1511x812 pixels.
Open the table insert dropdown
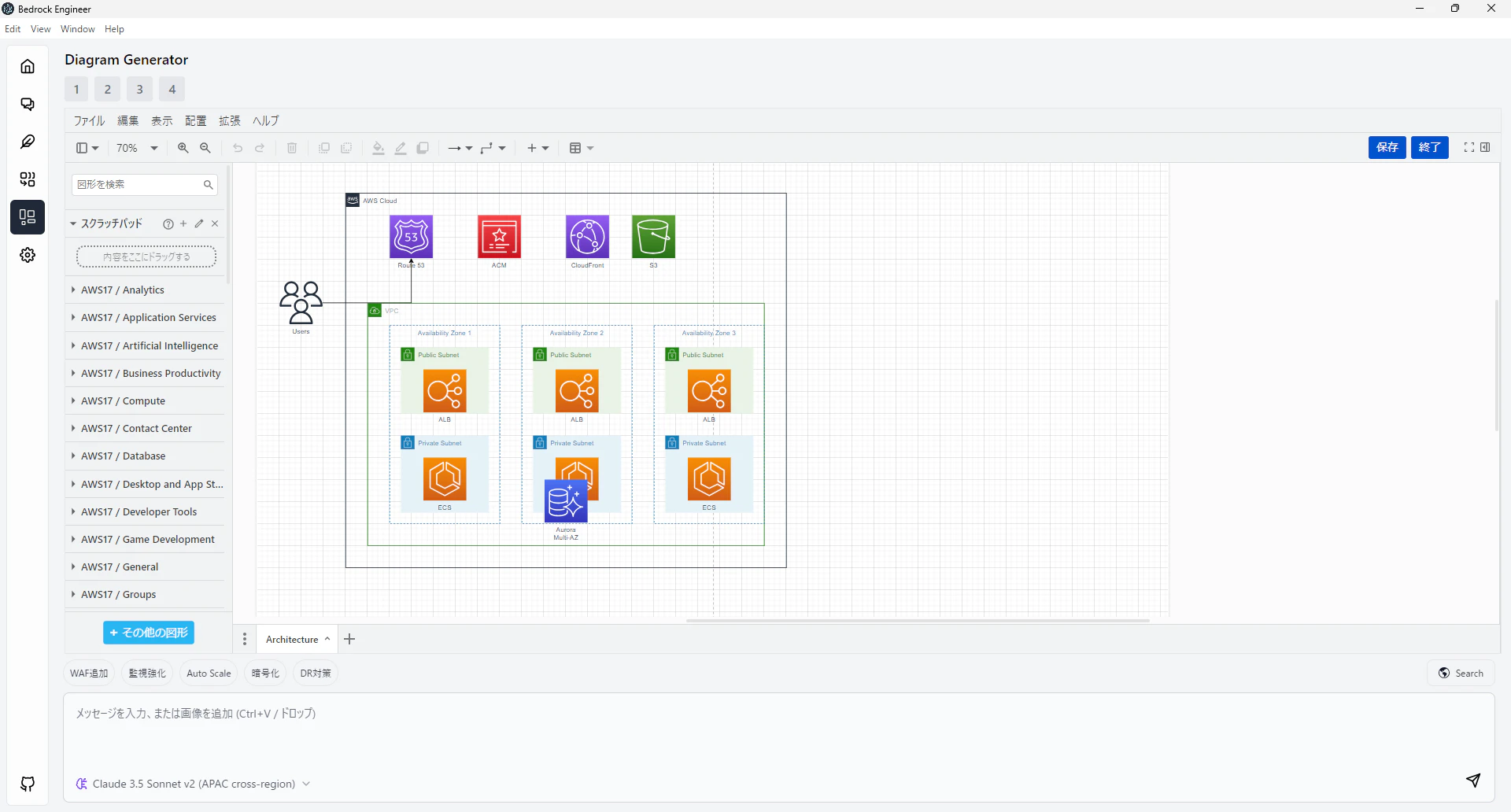(x=582, y=148)
